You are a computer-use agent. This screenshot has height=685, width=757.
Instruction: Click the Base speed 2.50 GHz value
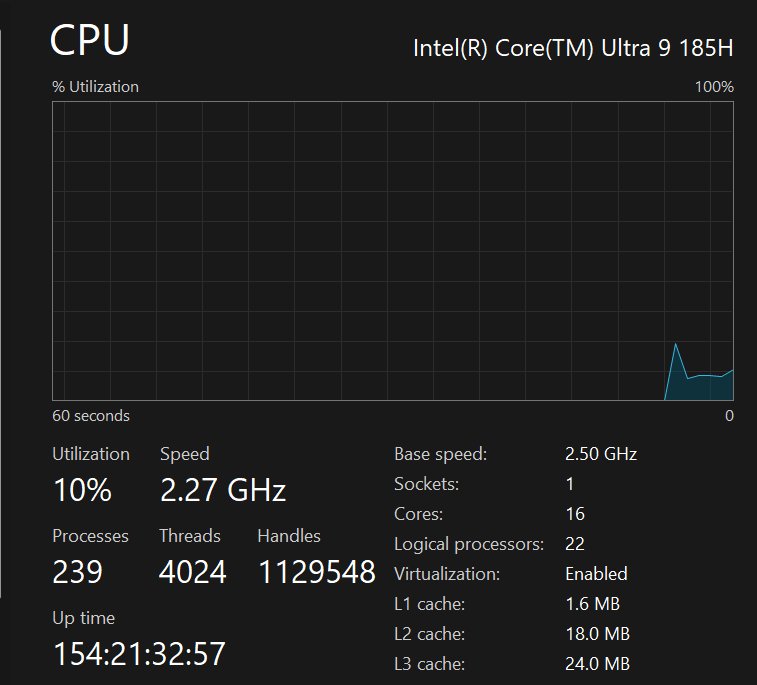tap(601, 454)
